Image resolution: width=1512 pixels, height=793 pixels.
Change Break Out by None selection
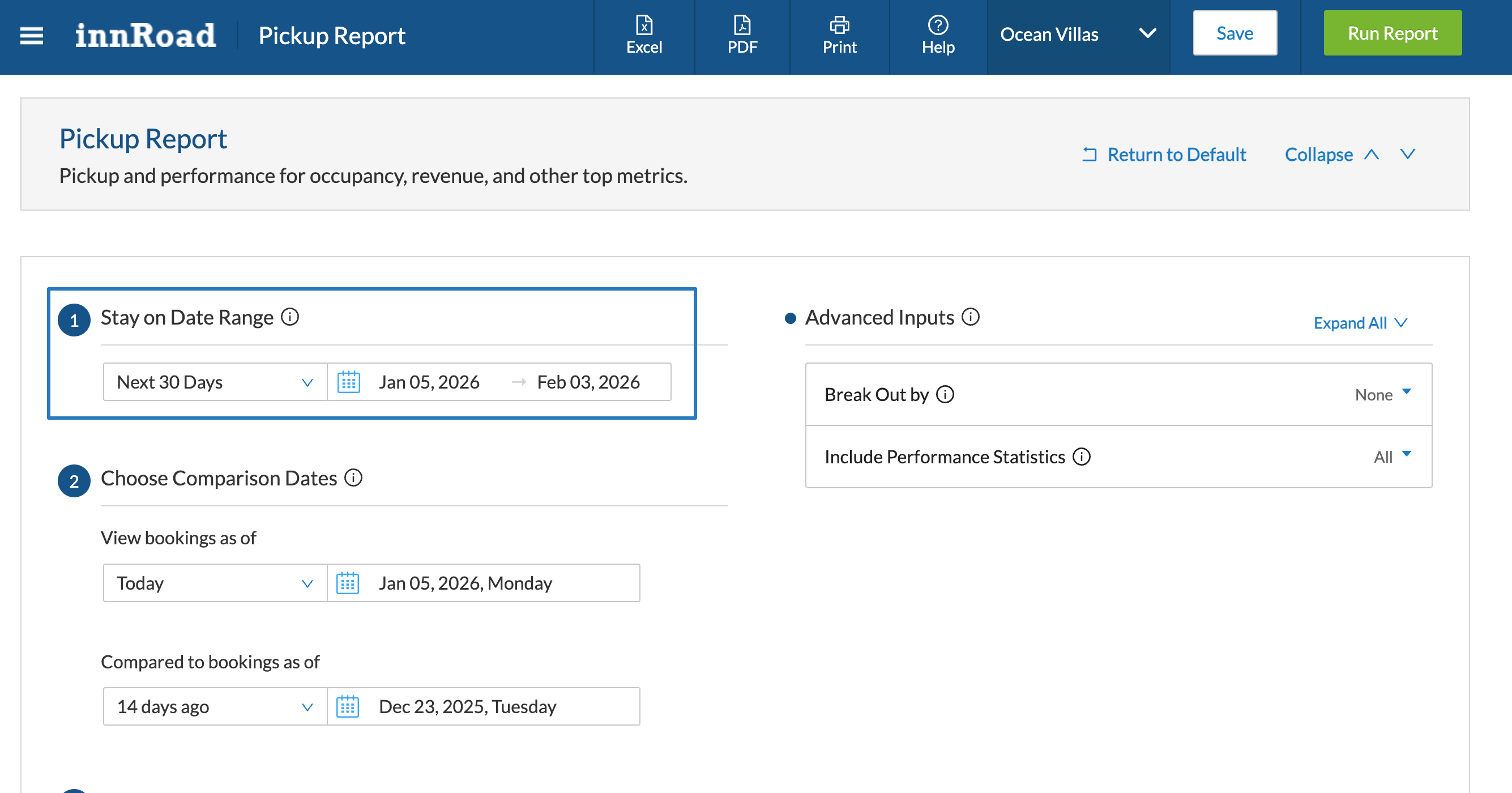[x=1382, y=394]
